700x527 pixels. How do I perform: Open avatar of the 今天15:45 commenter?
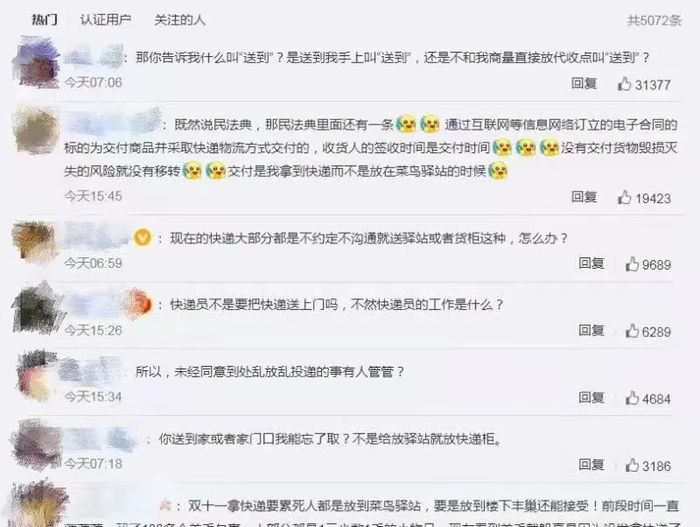pyautogui.click(x=37, y=130)
